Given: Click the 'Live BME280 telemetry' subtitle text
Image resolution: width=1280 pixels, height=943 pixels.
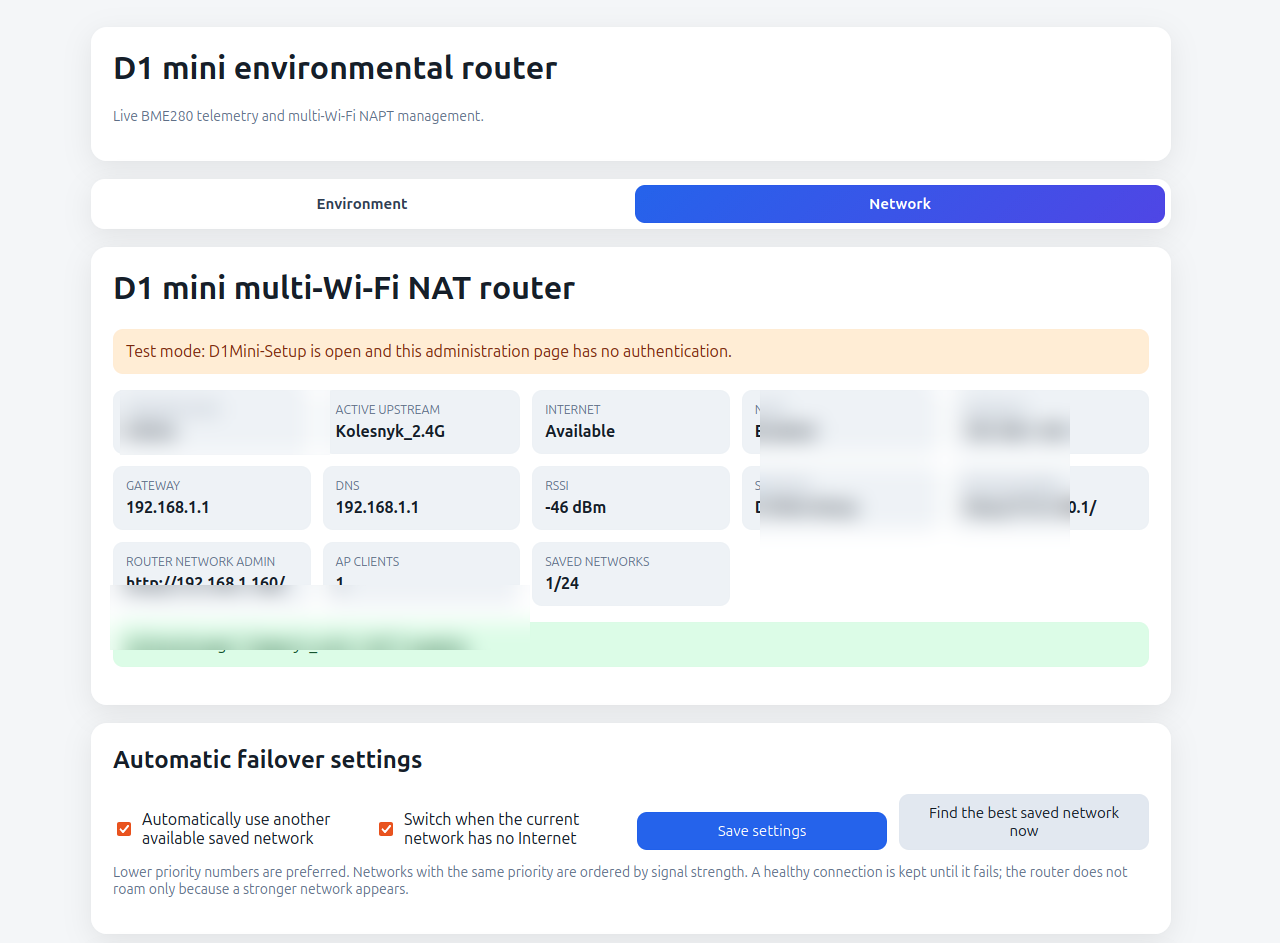Looking at the screenshot, I should point(299,116).
